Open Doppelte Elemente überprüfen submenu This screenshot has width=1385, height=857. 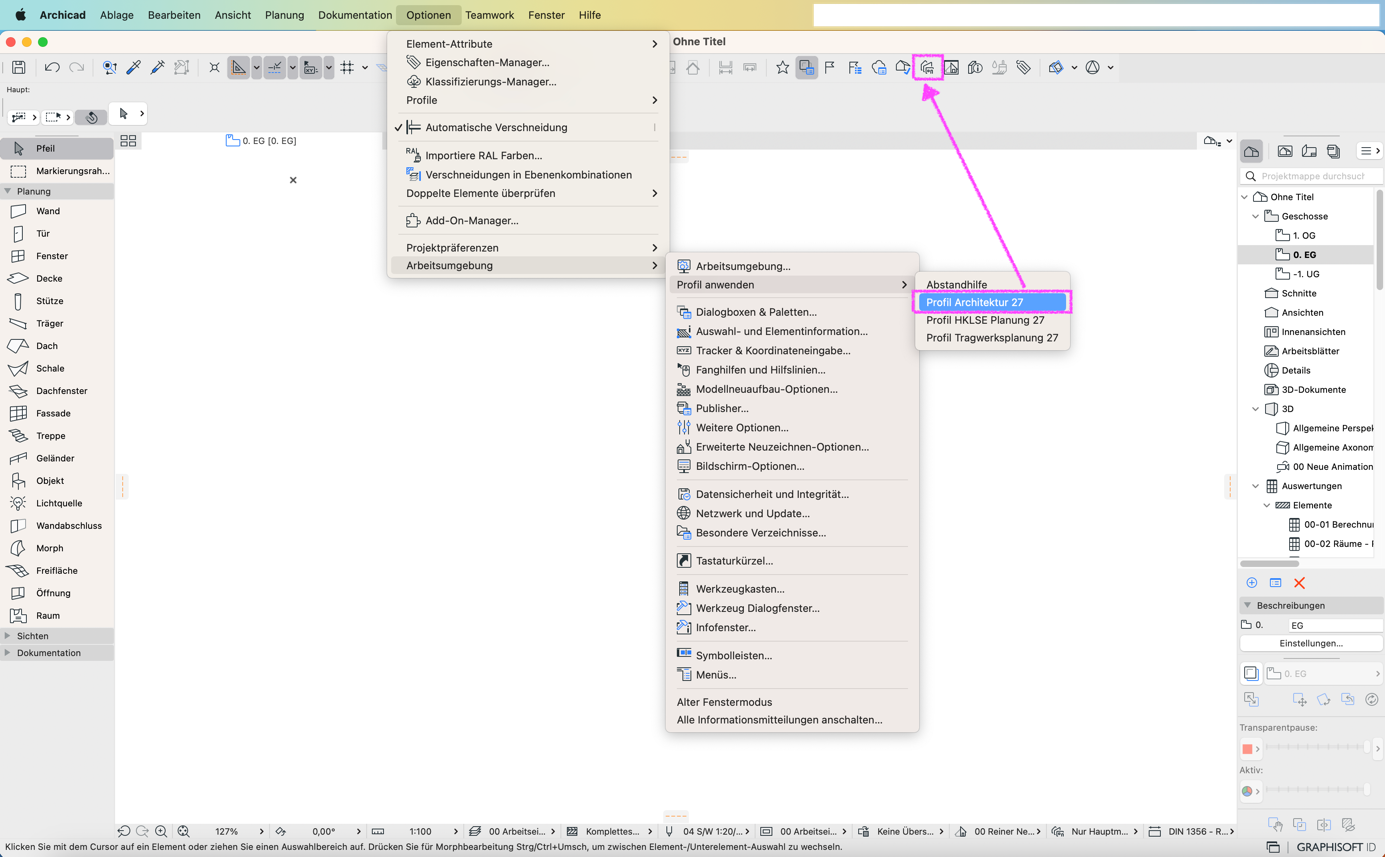528,193
